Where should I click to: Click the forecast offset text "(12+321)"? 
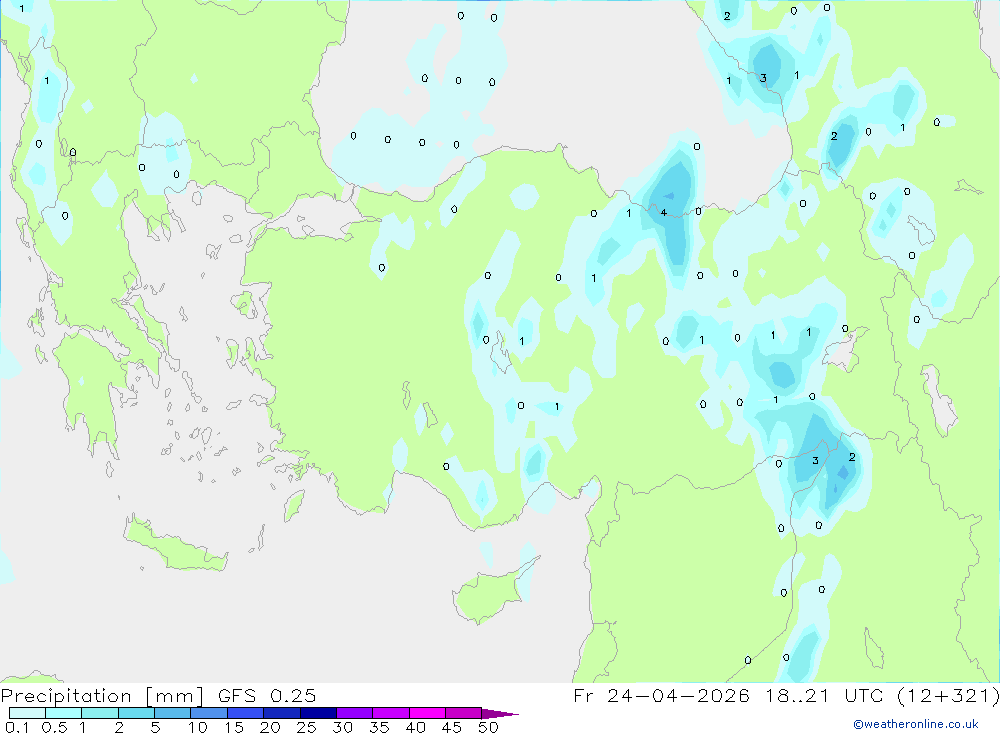[948, 695]
